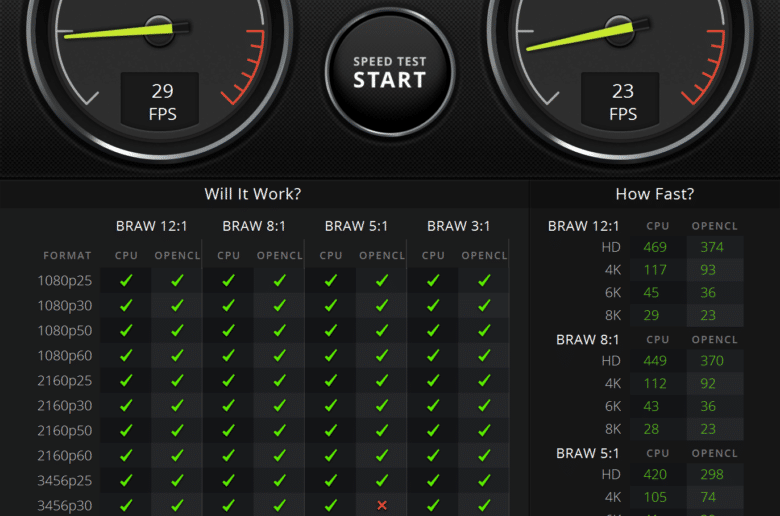Click the 1080p30 BRAW 8:1 CPU checkmark
This screenshot has width=780, height=516.
coord(229,306)
